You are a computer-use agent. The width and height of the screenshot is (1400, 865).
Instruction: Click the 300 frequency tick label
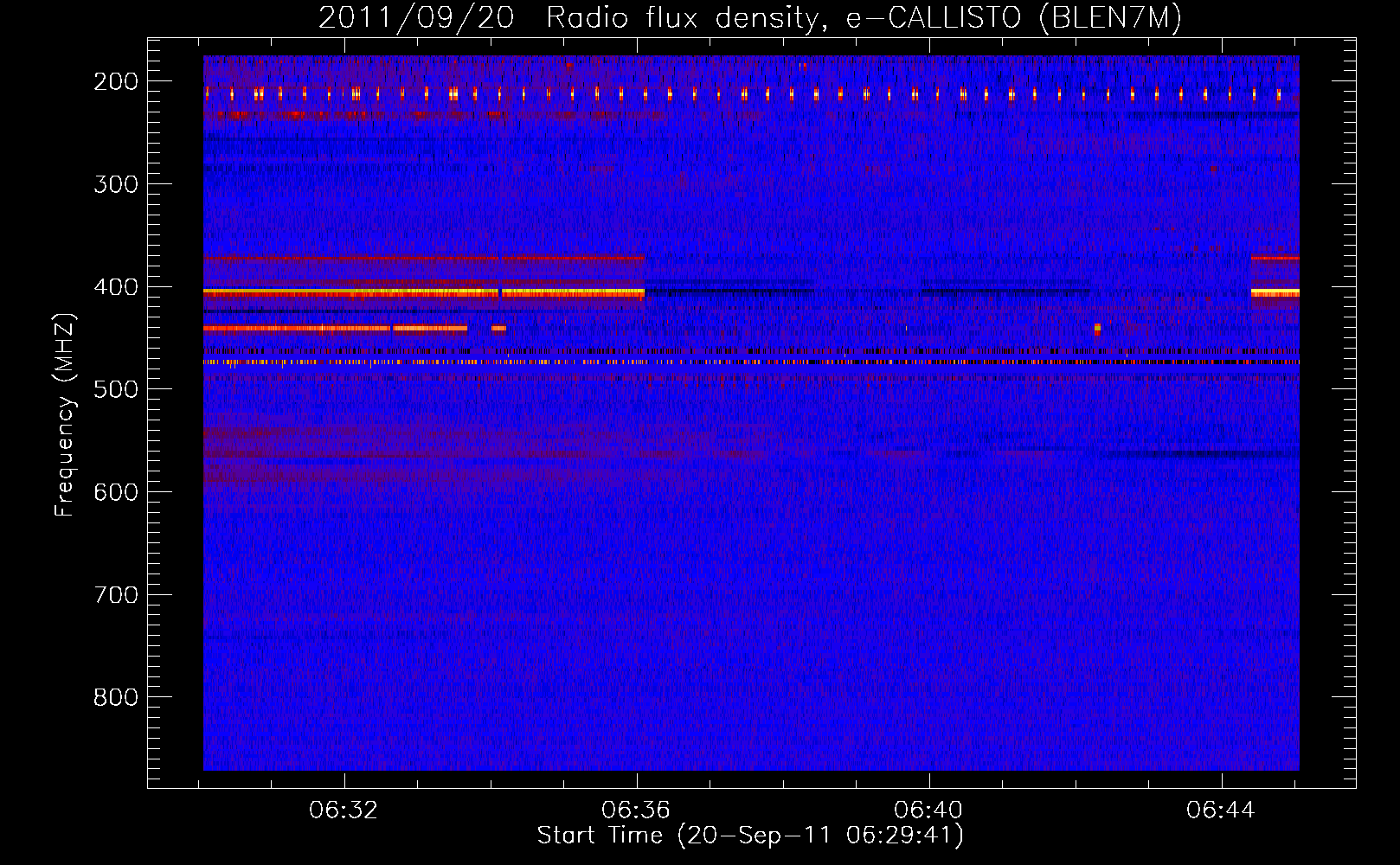(116, 184)
